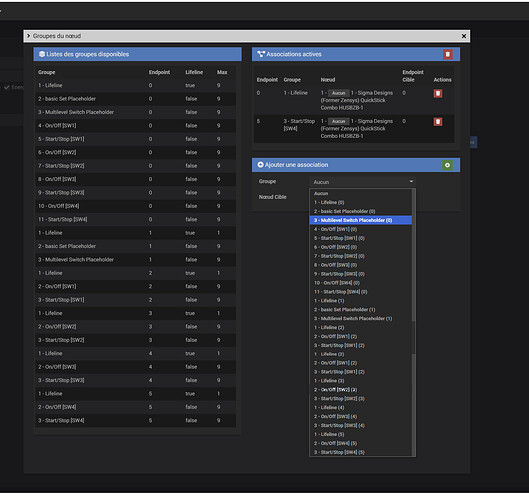Click the 4 - On/Off [SW1] group row
529x500 pixels.
135,126
